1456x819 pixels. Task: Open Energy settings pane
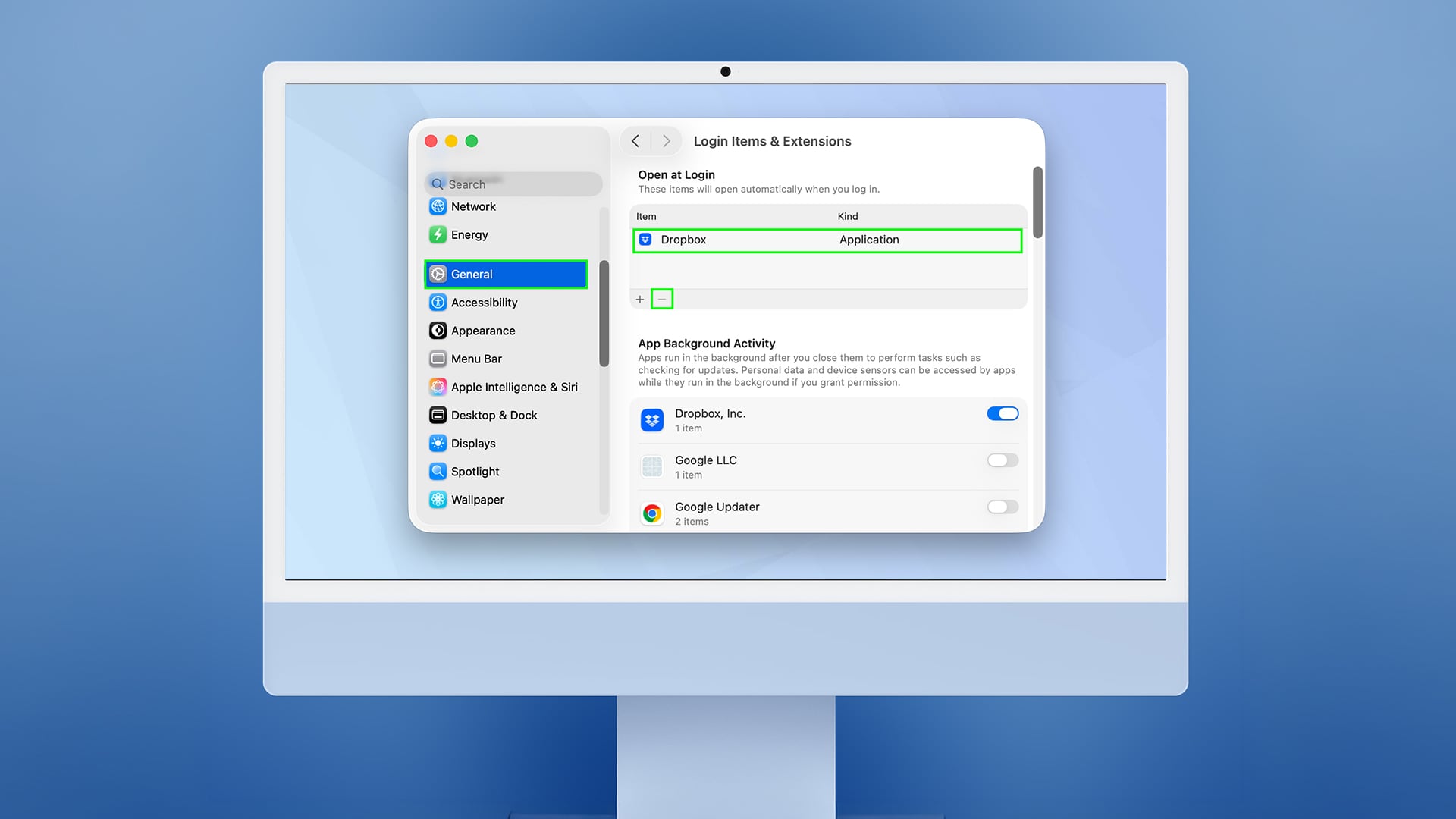pyautogui.click(x=506, y=234)
